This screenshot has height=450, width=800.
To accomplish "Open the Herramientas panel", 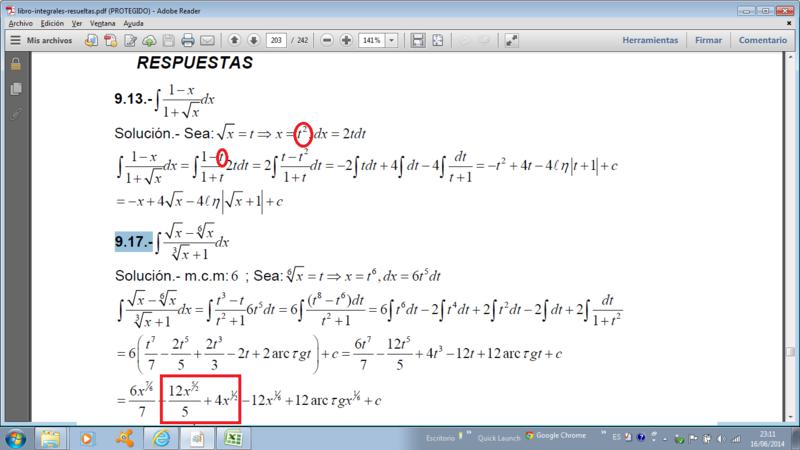I will point(650,41).
